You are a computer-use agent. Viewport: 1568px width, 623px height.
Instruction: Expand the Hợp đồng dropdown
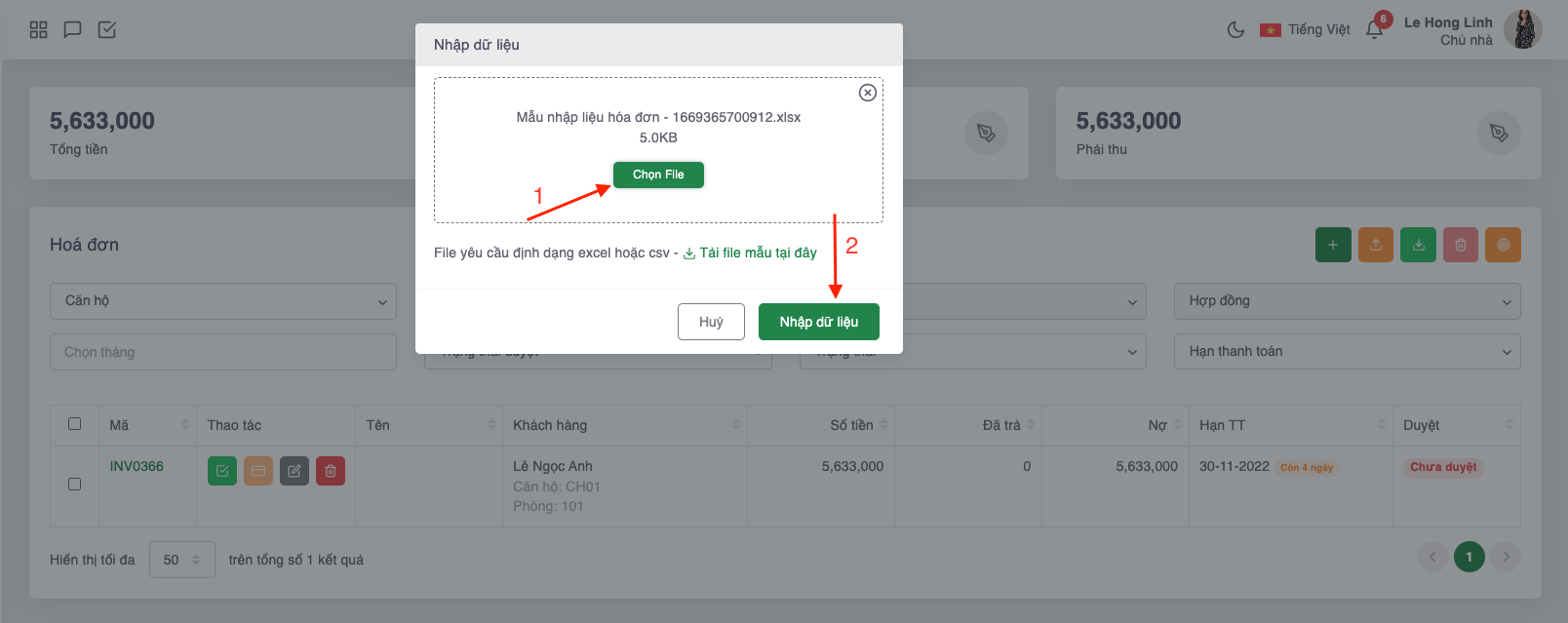(1347, 301)
